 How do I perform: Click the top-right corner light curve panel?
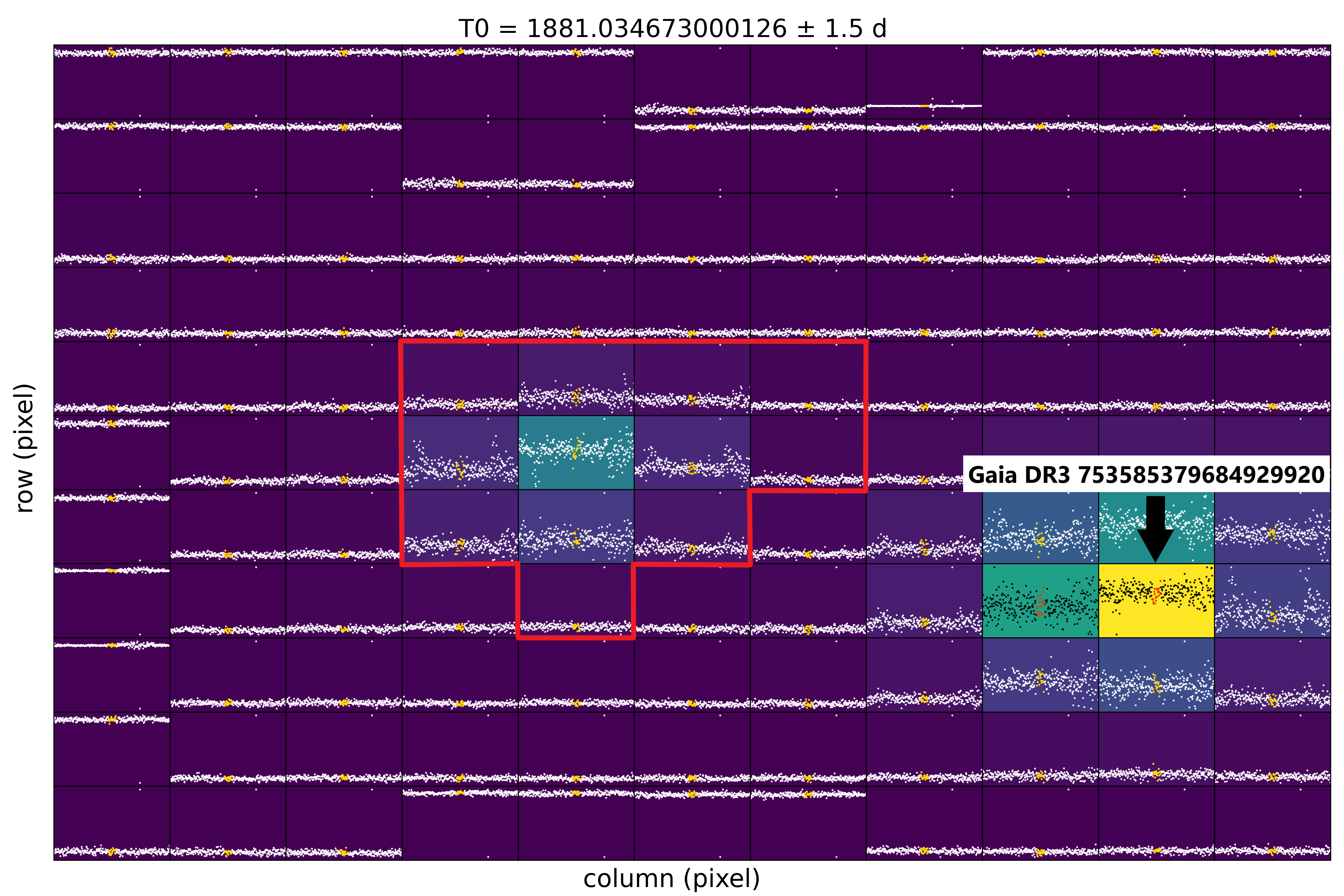click(x=1272, y=82)
